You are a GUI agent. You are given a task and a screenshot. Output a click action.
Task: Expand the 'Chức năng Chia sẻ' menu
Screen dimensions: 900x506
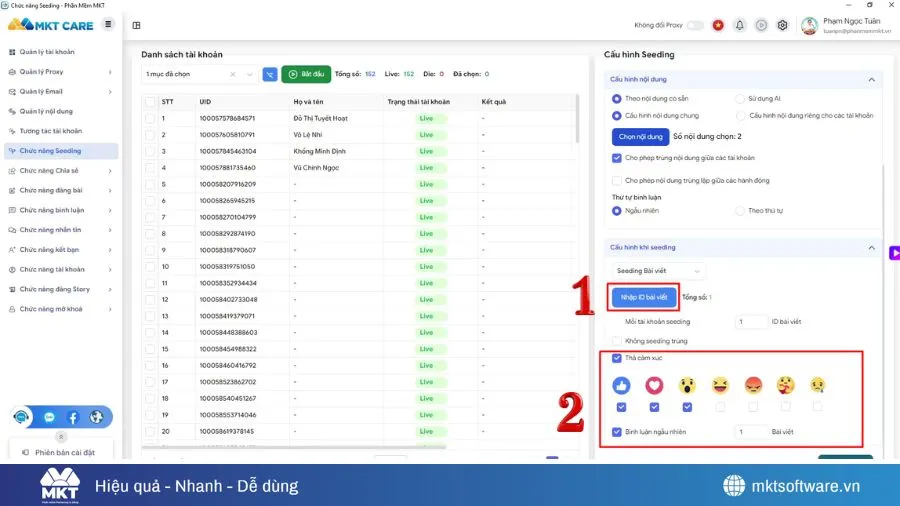pos(60,171)
